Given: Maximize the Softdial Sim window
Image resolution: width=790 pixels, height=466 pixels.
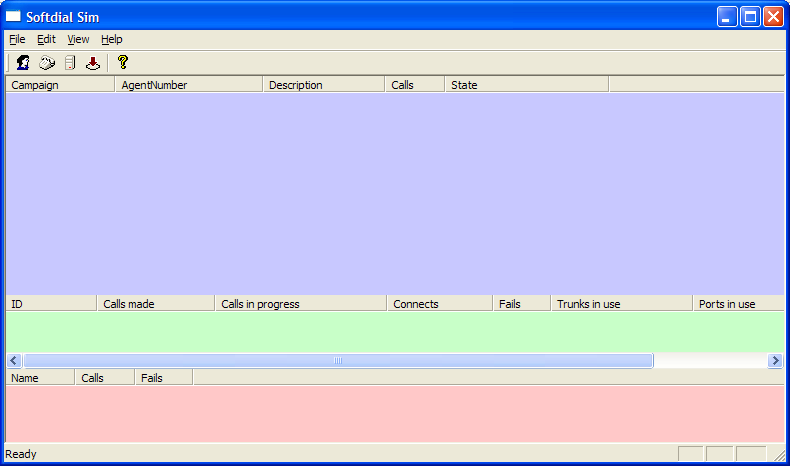Looking at the screenshot, I should click(750, 17).
